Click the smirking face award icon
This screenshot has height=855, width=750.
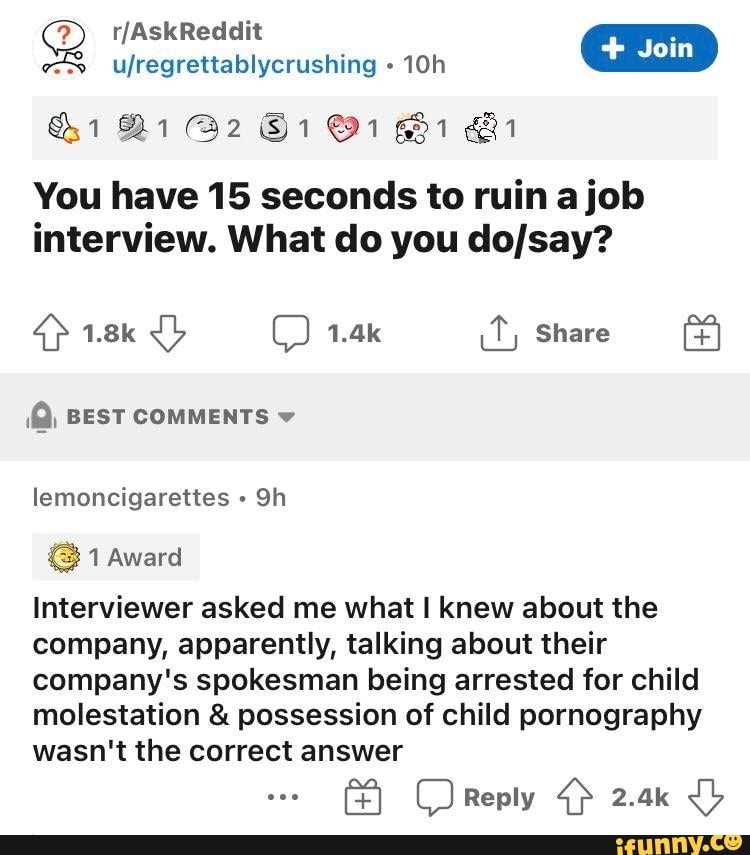click(200, 127)
